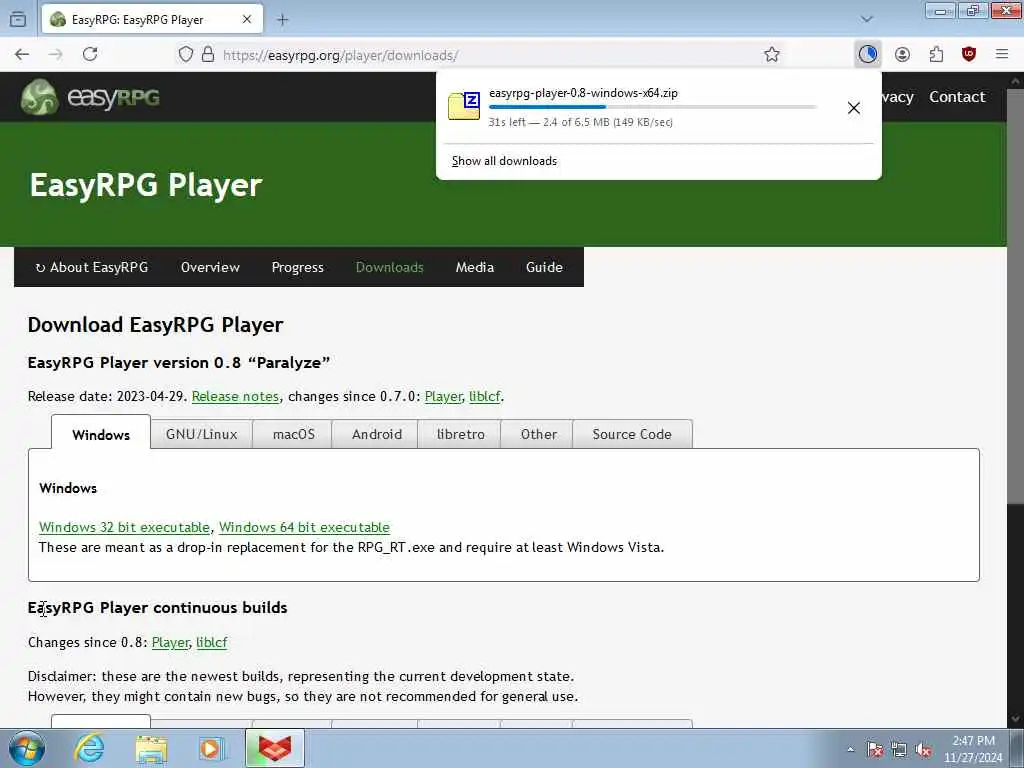This screenshot has height=768, width=1024.
Task: Open the Firefox hamburger menu
Action: click(x=1002, y=55)
